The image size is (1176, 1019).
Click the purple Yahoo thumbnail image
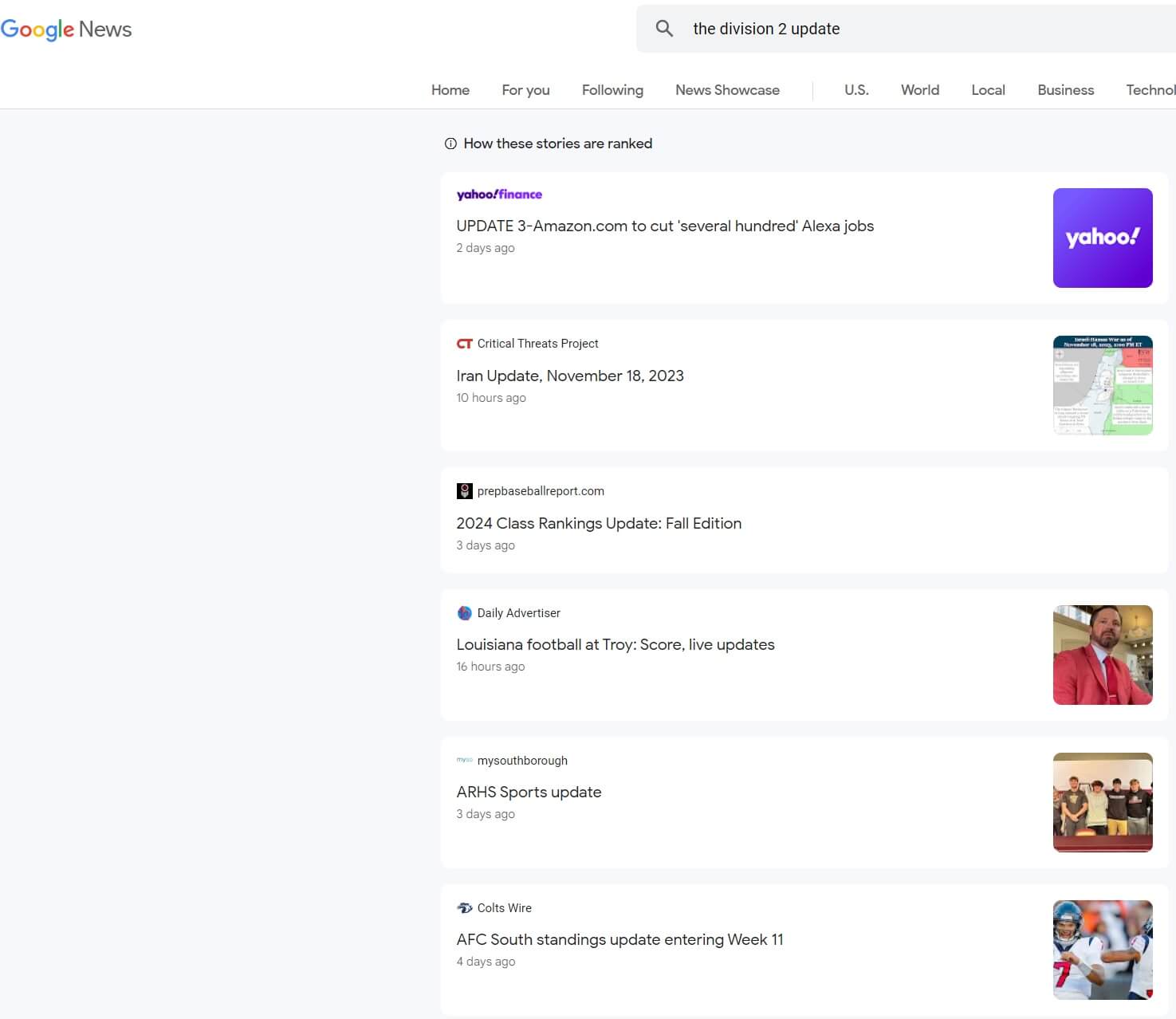point(1102,238)
